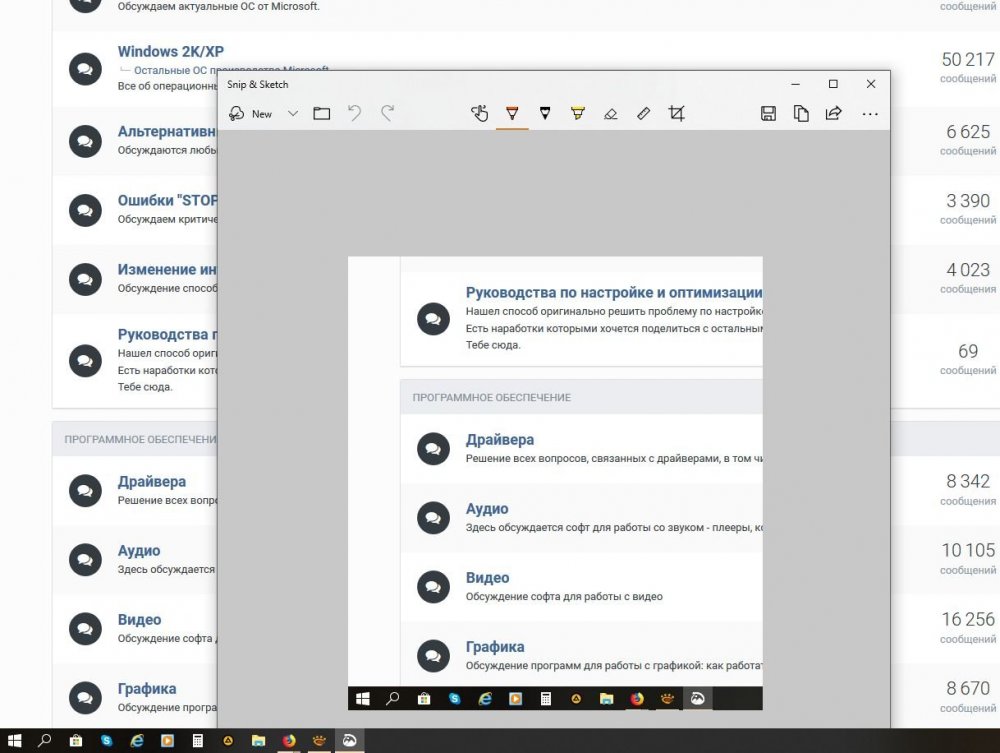Select the yellow Highlighter tool
Image resolution: width=1000 pixels, height=753 pixels.
[578, 114]
